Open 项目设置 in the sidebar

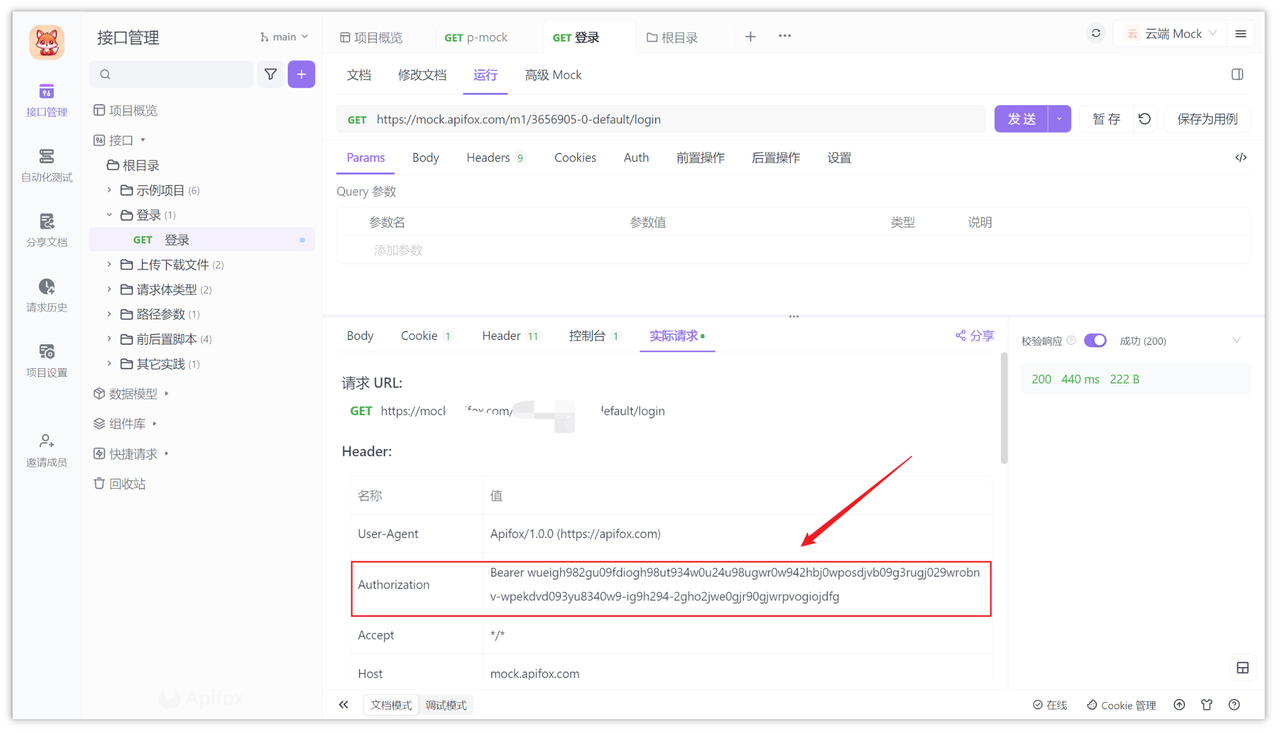(46, 360)
